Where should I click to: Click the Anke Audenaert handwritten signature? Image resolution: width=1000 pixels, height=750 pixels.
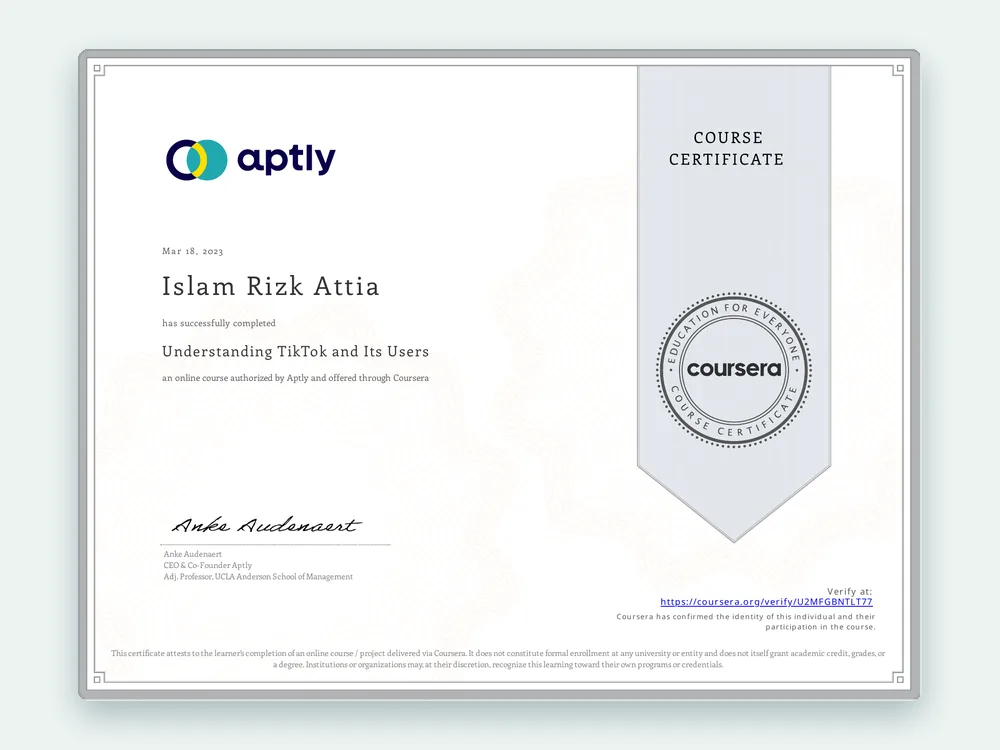(267, 524)
